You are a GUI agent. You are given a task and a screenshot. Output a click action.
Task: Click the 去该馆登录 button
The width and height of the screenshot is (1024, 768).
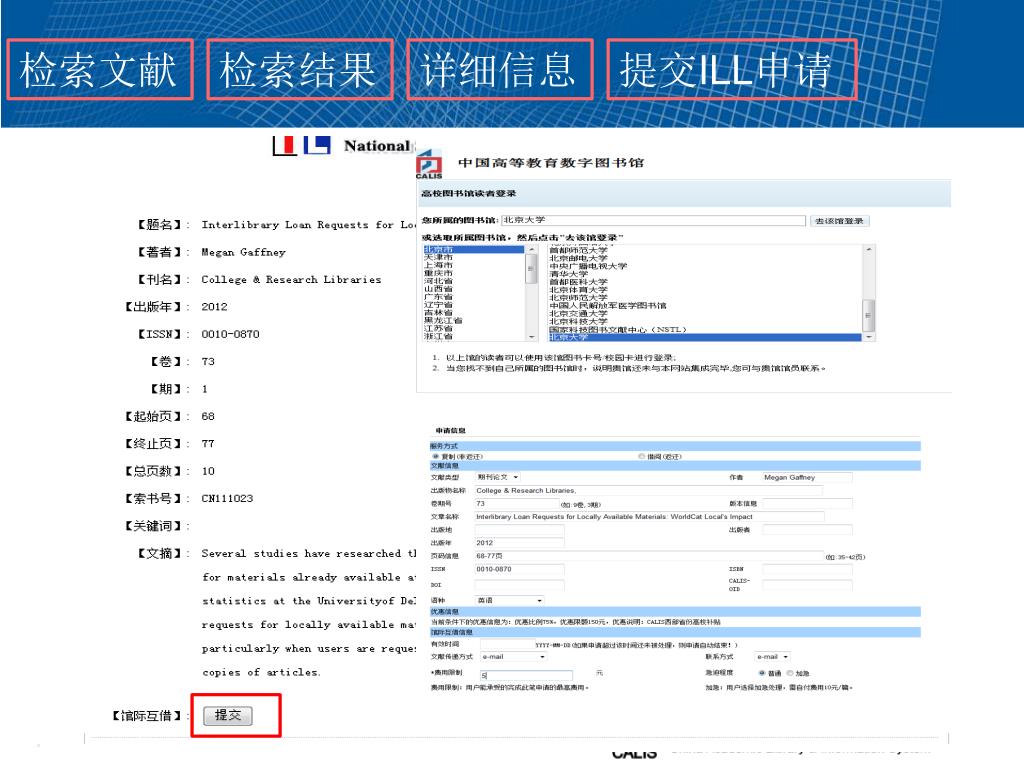[839, 221]
